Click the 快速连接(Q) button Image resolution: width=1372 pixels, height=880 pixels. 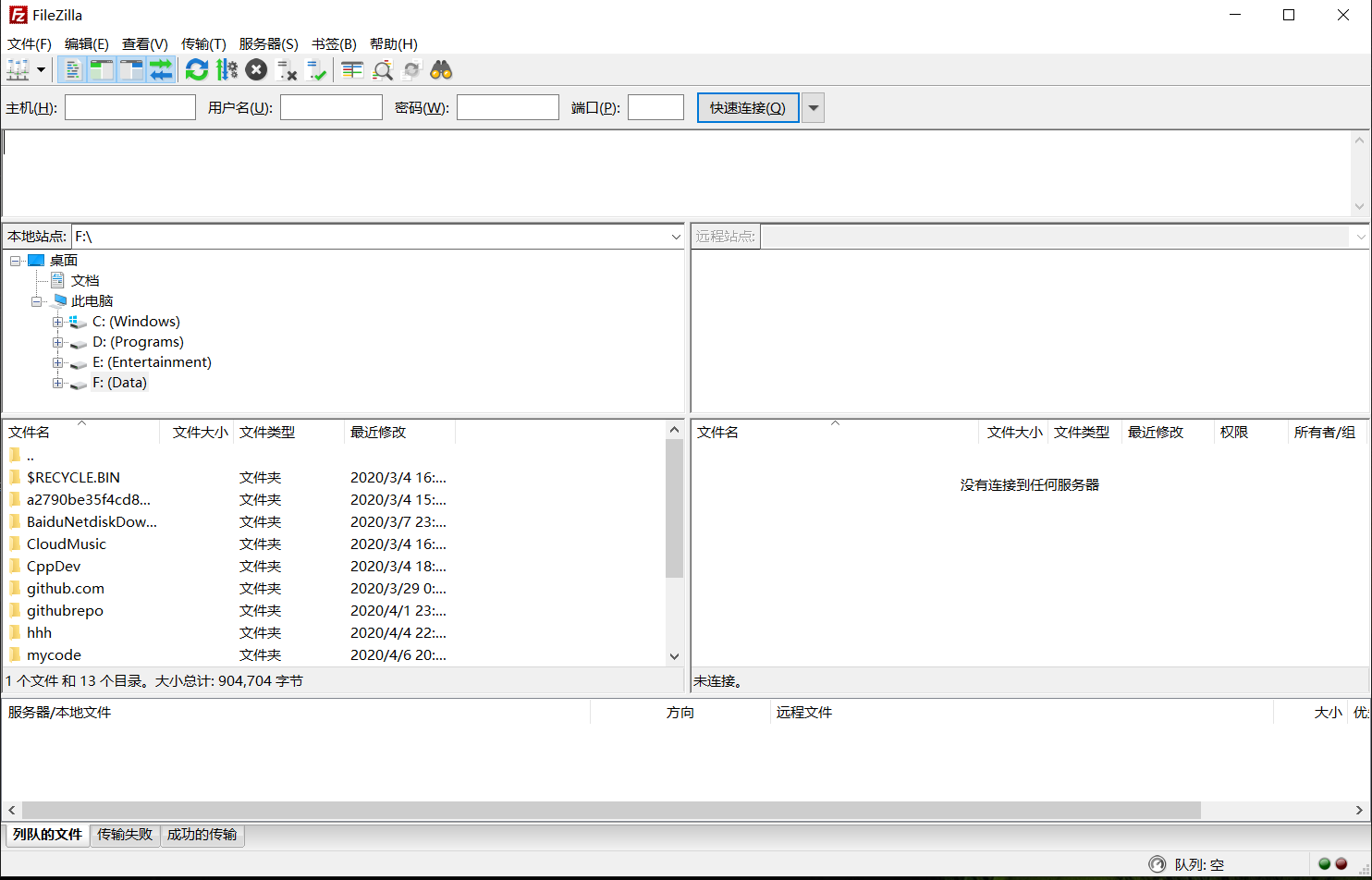(x=748, y=108)
